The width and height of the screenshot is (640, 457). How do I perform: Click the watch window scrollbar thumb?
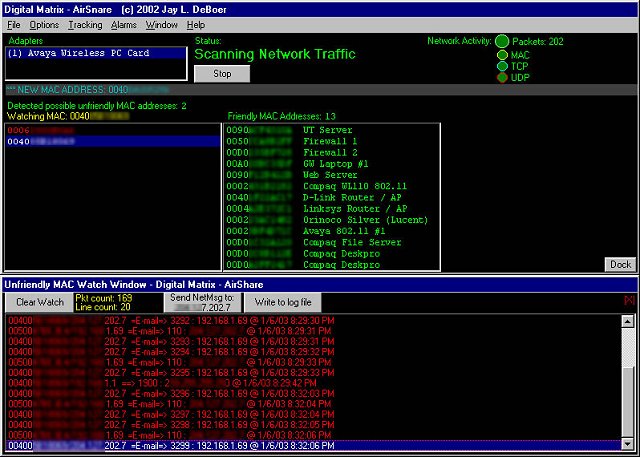pyautogui.click(x=628, y=402)
